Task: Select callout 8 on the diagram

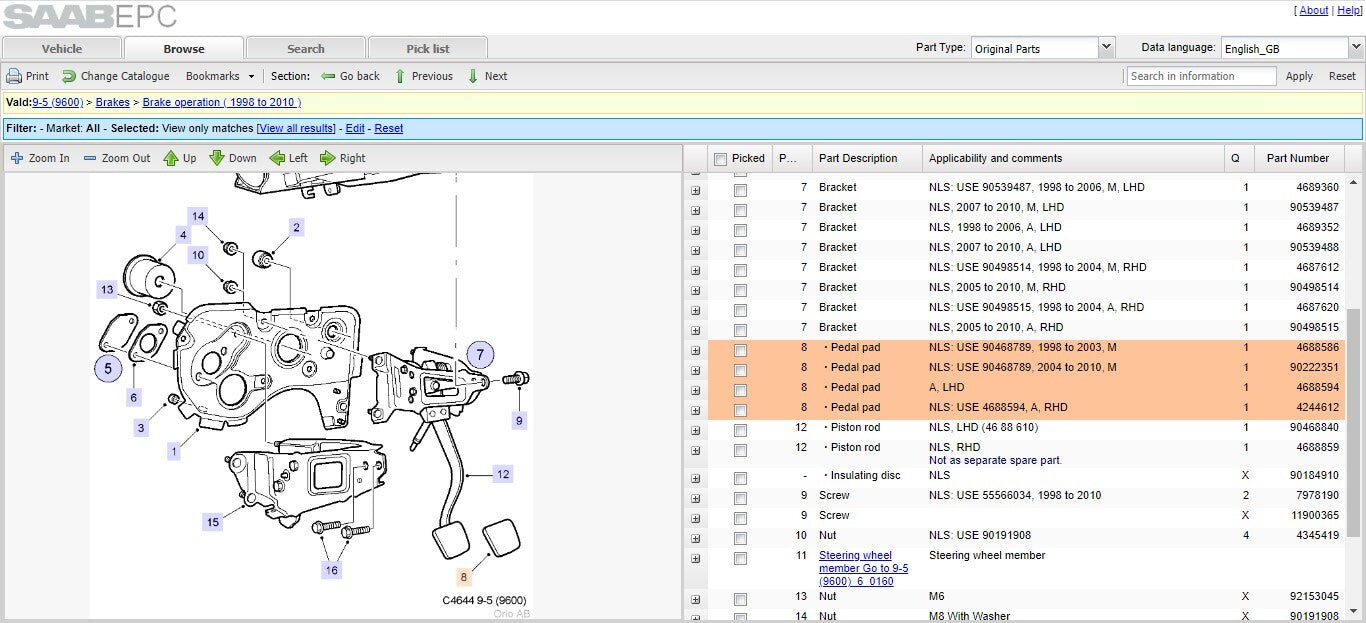Action: pyautogui.click(x=463, y=577)
